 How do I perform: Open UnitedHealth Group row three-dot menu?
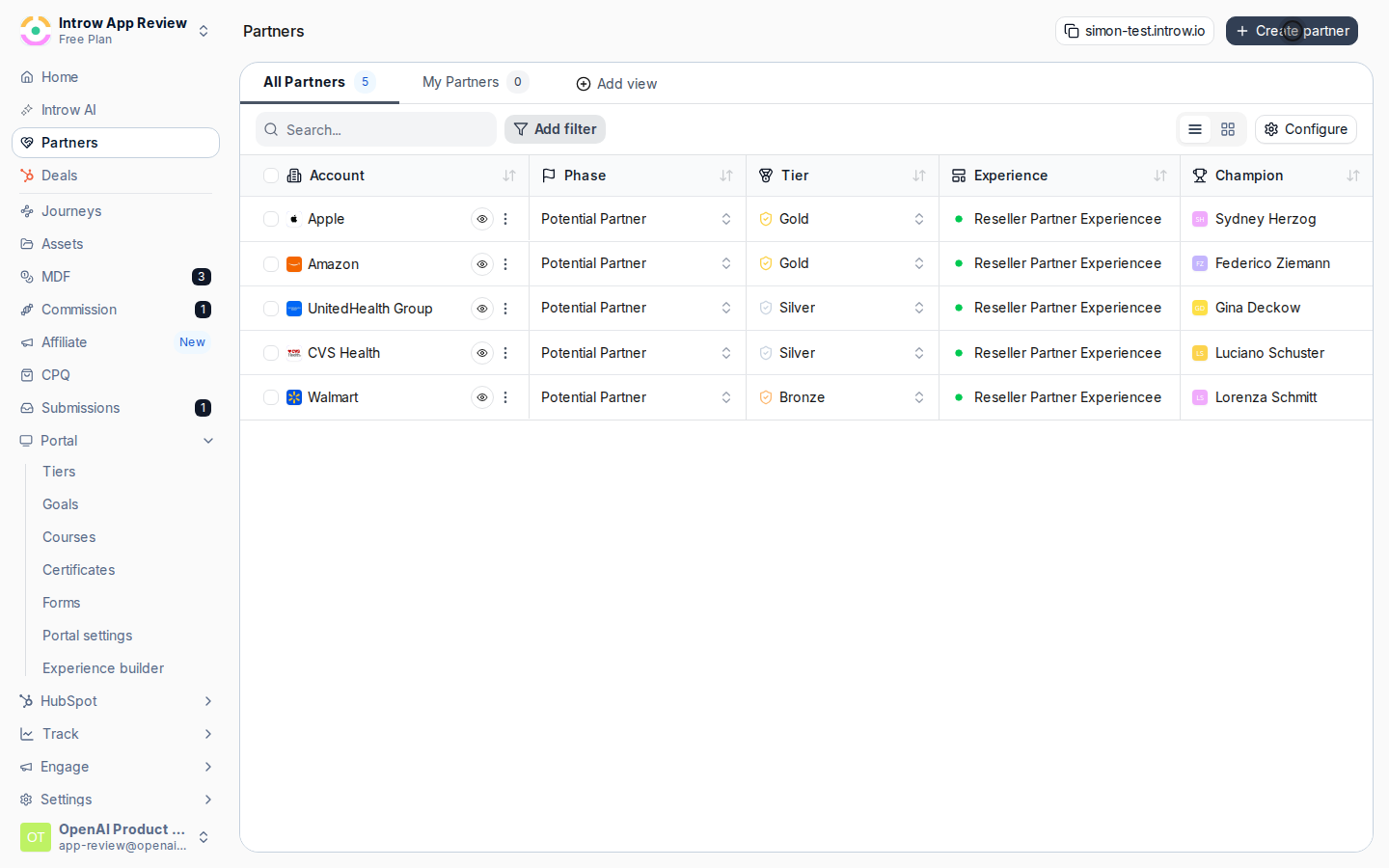tap(505, 309)
